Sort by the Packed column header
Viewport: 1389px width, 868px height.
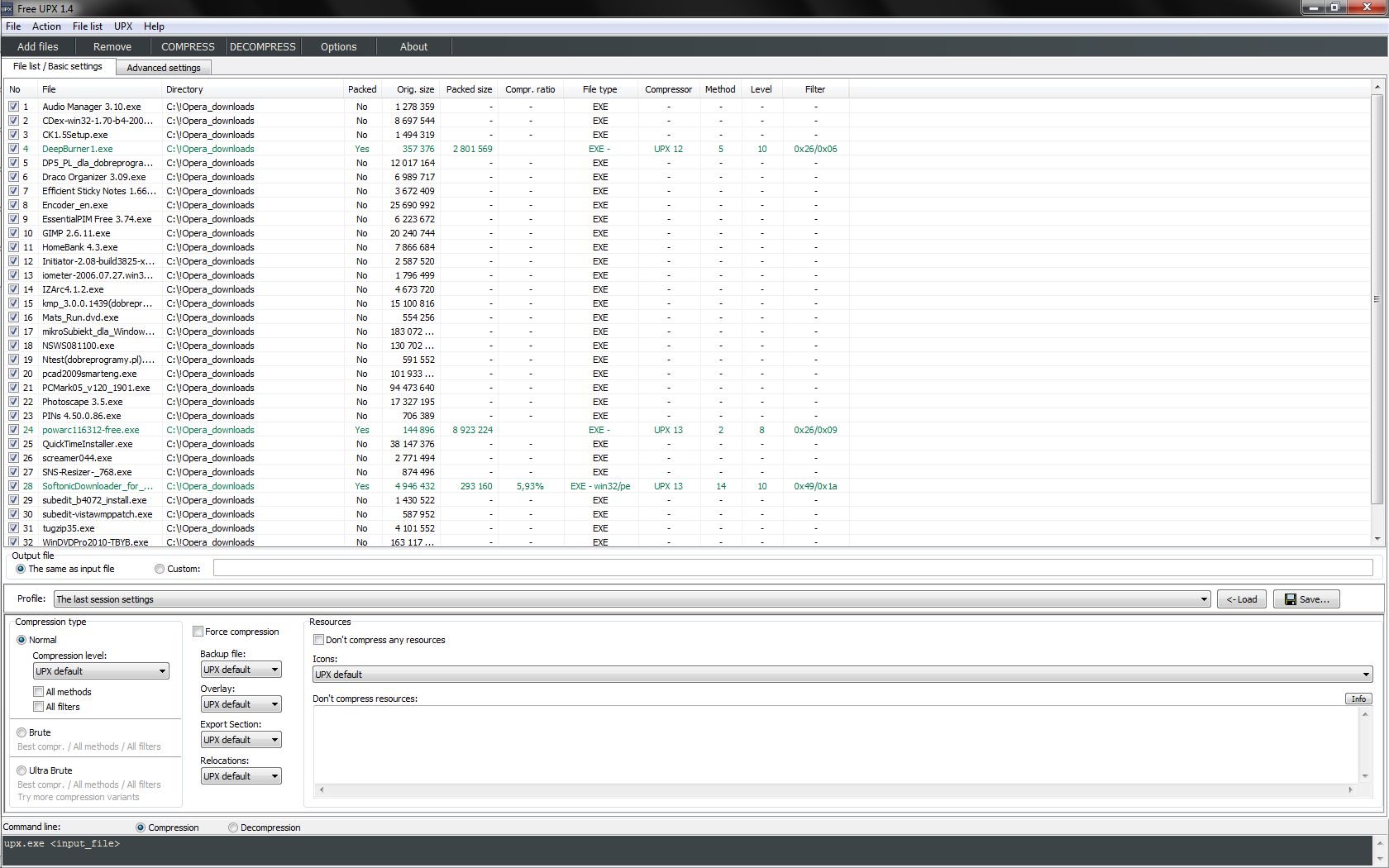pos(362,89)
